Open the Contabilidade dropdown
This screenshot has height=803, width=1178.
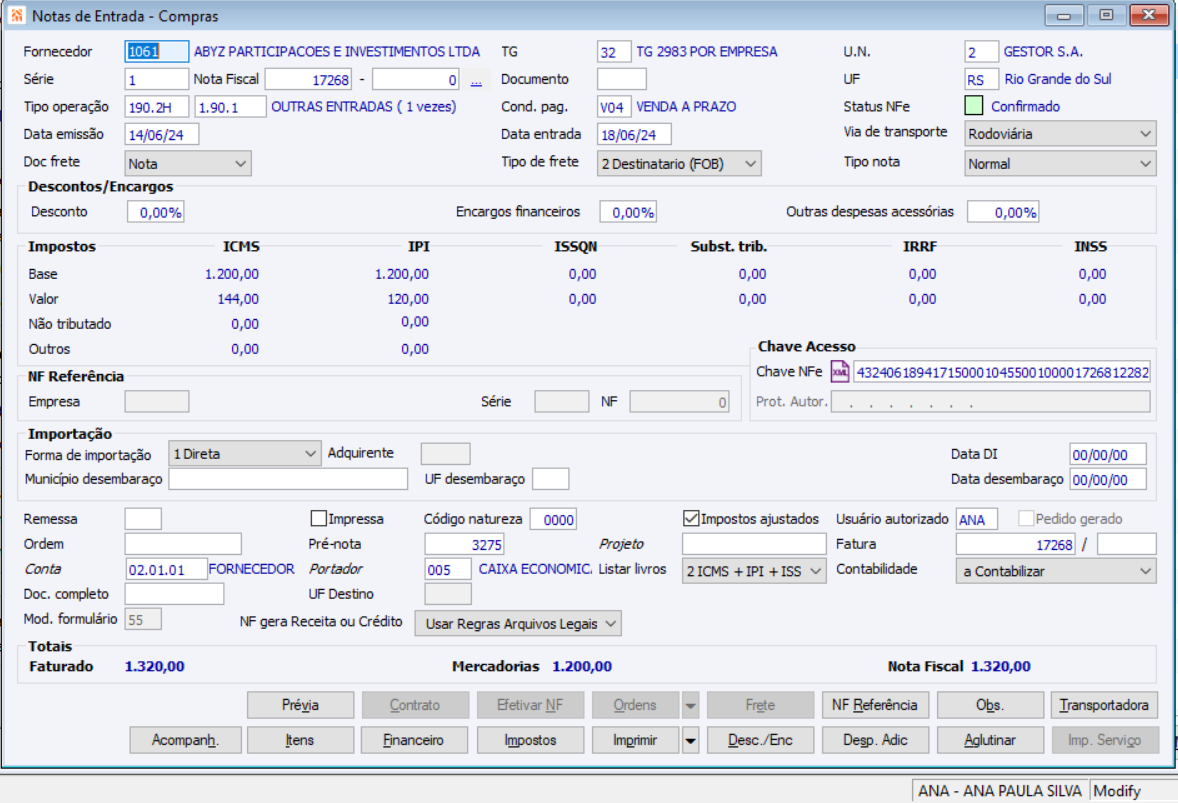[x=1056, y=571]
